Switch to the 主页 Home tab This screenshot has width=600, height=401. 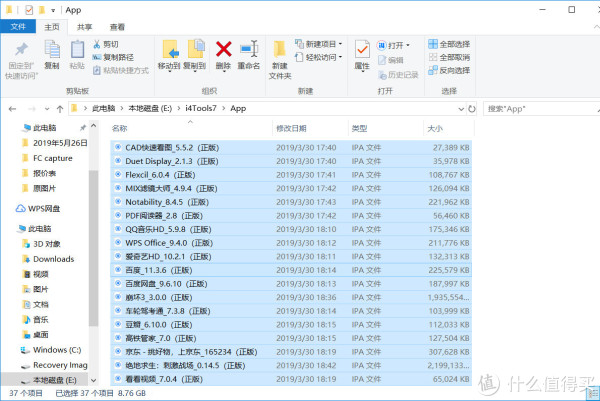point(52,27)
